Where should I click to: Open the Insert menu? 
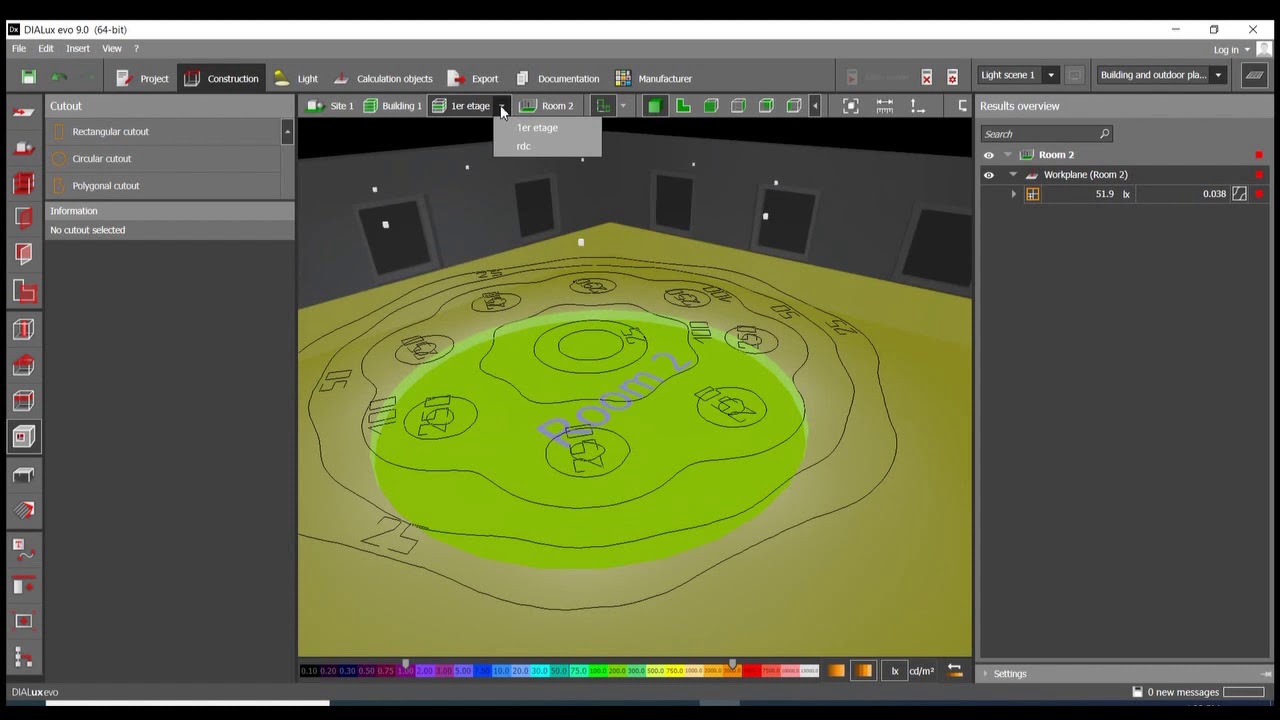(78, 48)
